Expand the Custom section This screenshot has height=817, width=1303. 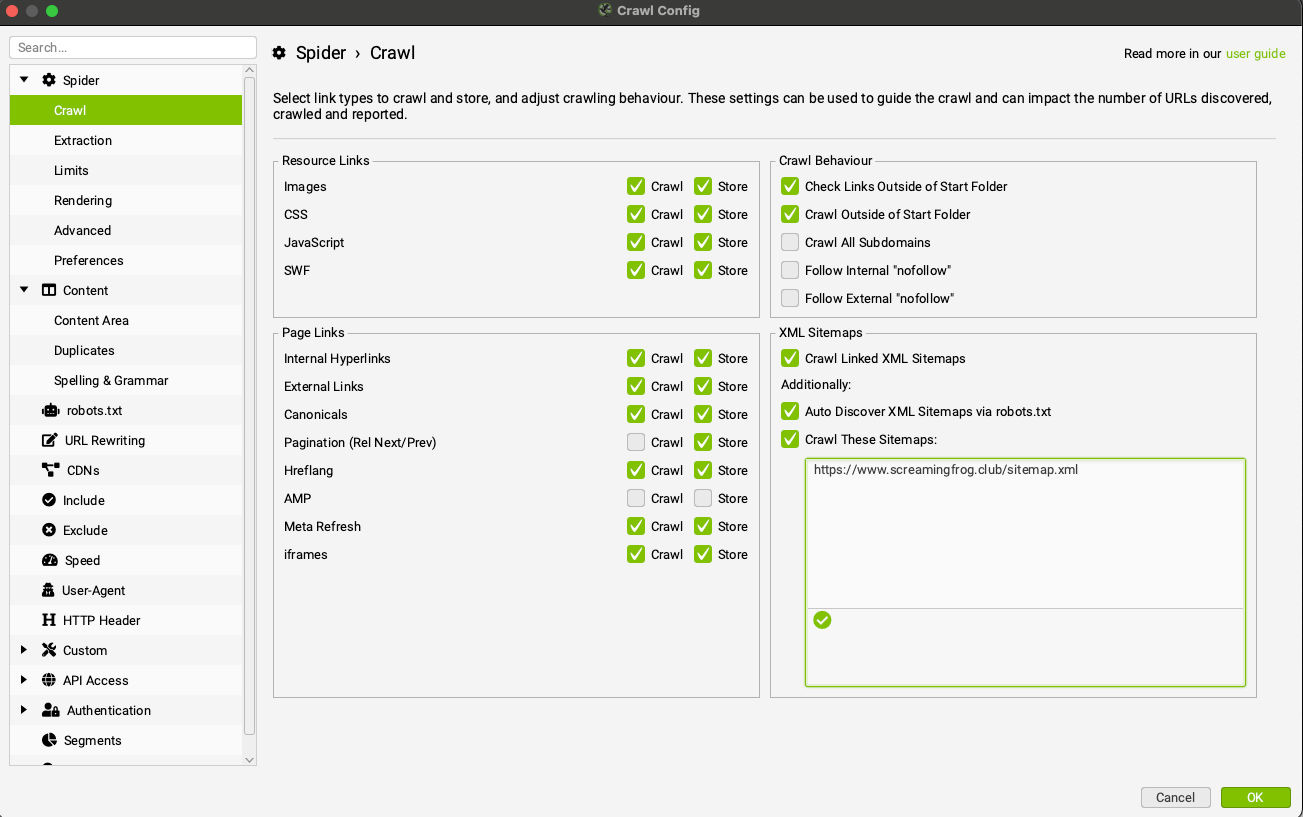click(23, 650)
